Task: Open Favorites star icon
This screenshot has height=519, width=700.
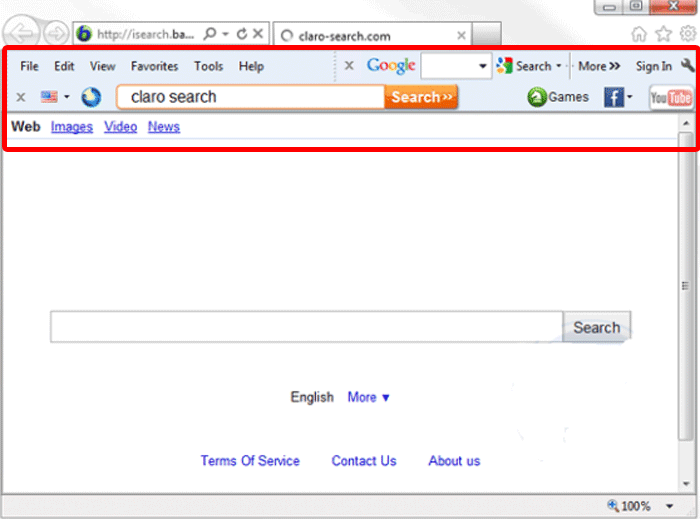Action: pos(663,34)
